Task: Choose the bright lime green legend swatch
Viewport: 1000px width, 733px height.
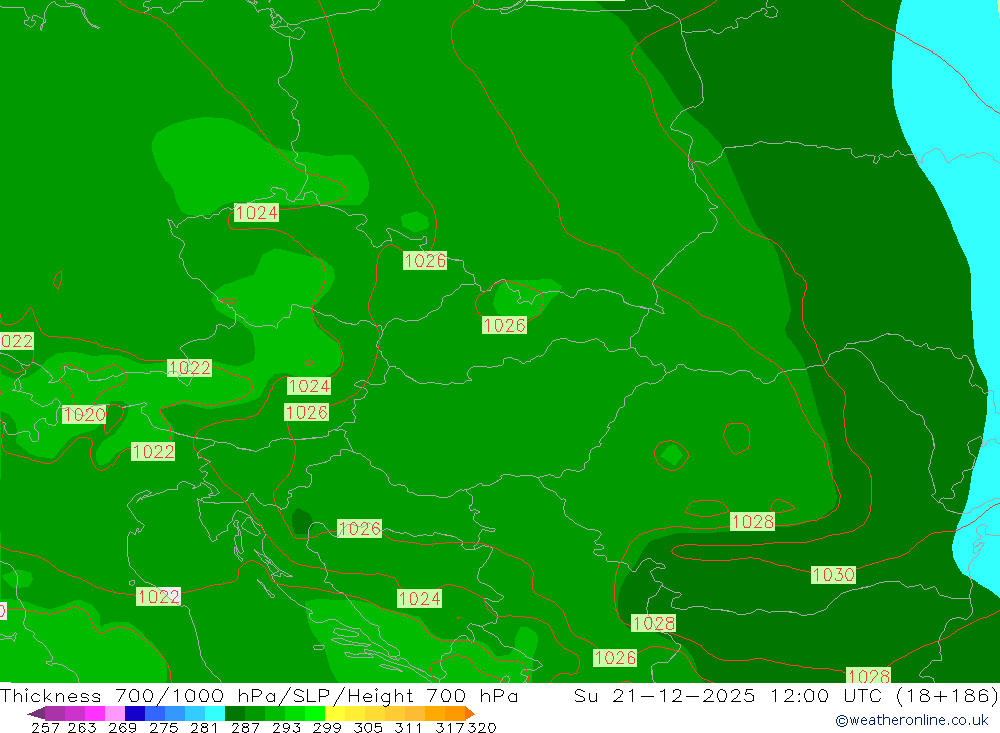Action: coord(315,713)
